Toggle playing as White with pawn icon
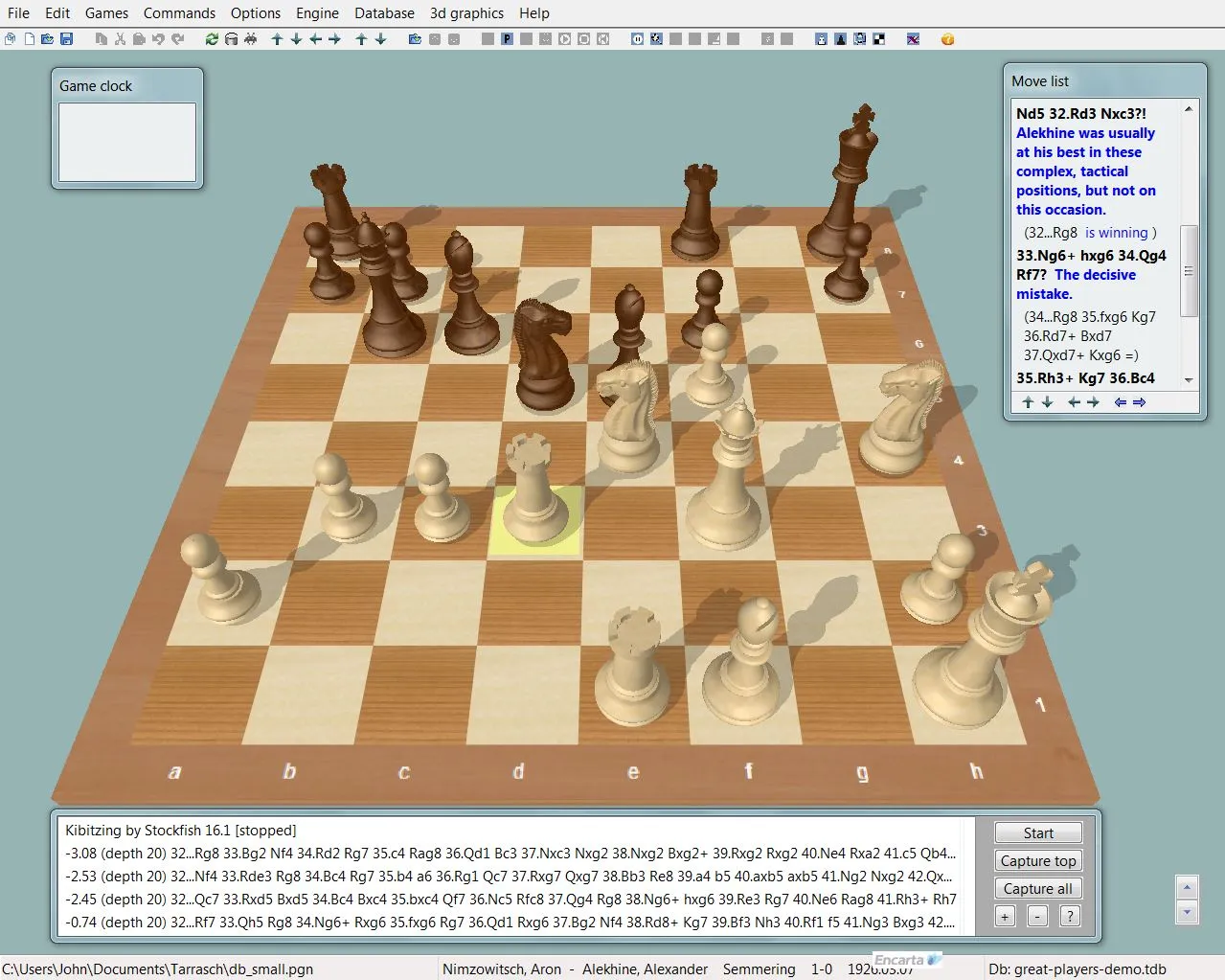The image size is (1225, 980). pyautogui.click(x=819, y=39)
